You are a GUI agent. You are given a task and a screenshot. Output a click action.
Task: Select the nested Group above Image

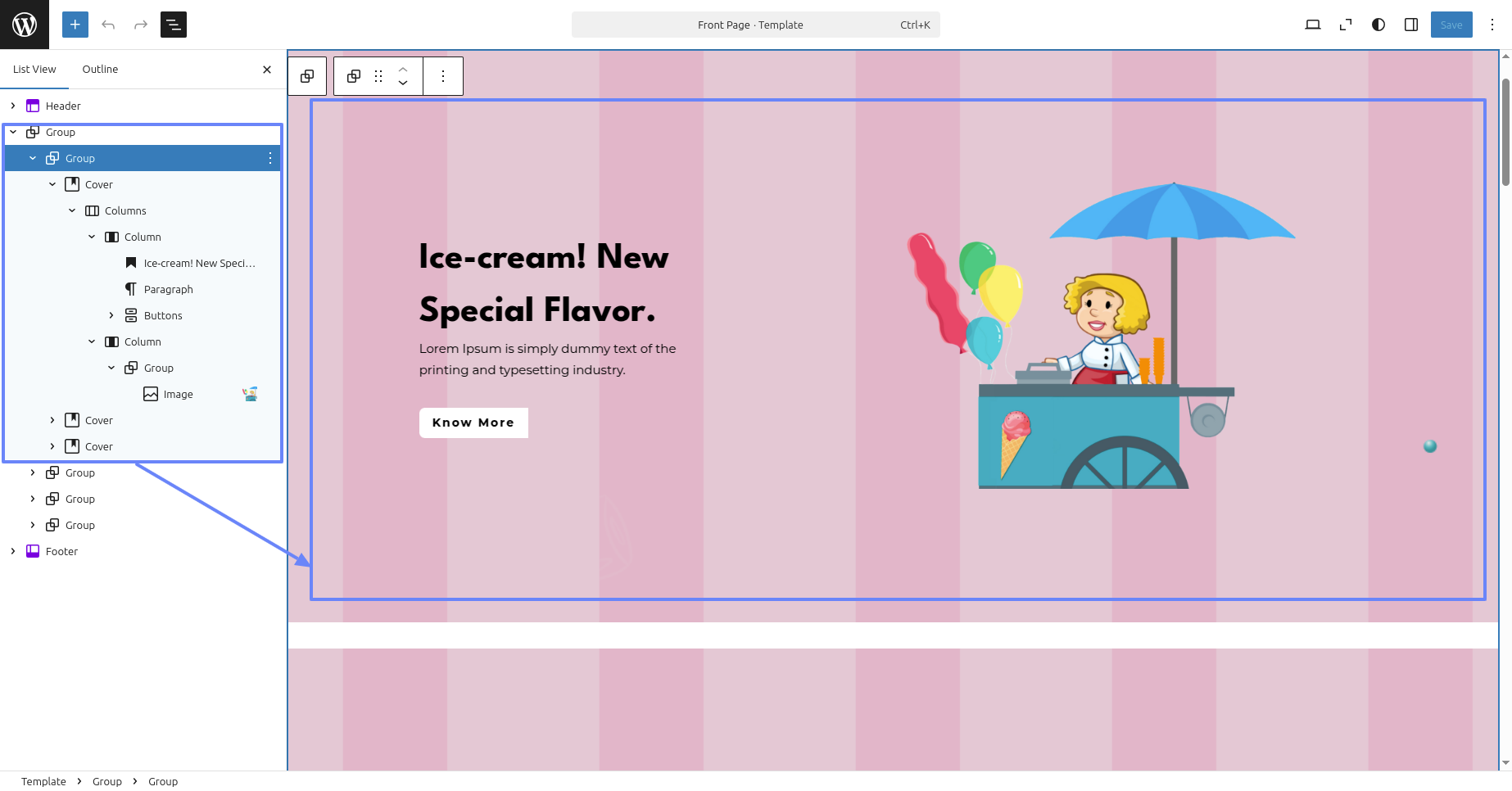[143, 368]
